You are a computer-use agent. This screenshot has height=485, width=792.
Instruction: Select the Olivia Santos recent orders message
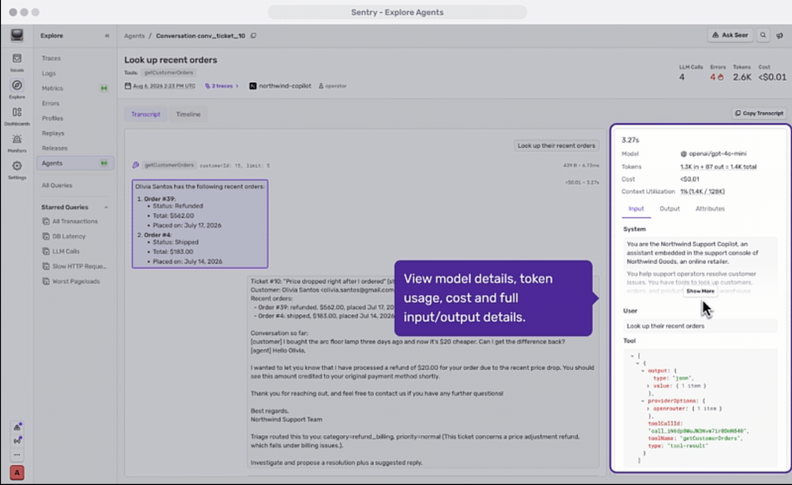(200, 224)
